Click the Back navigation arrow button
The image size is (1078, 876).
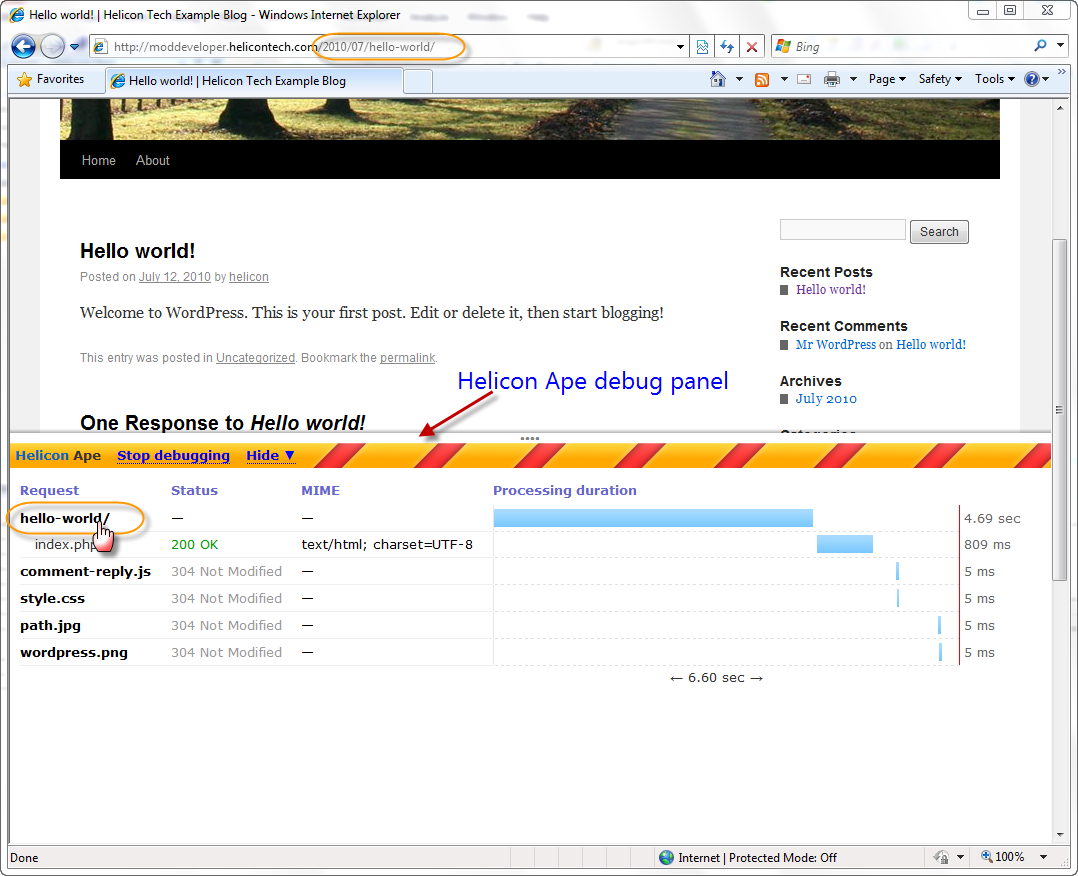pyautogui.click(x=24, y=46)
